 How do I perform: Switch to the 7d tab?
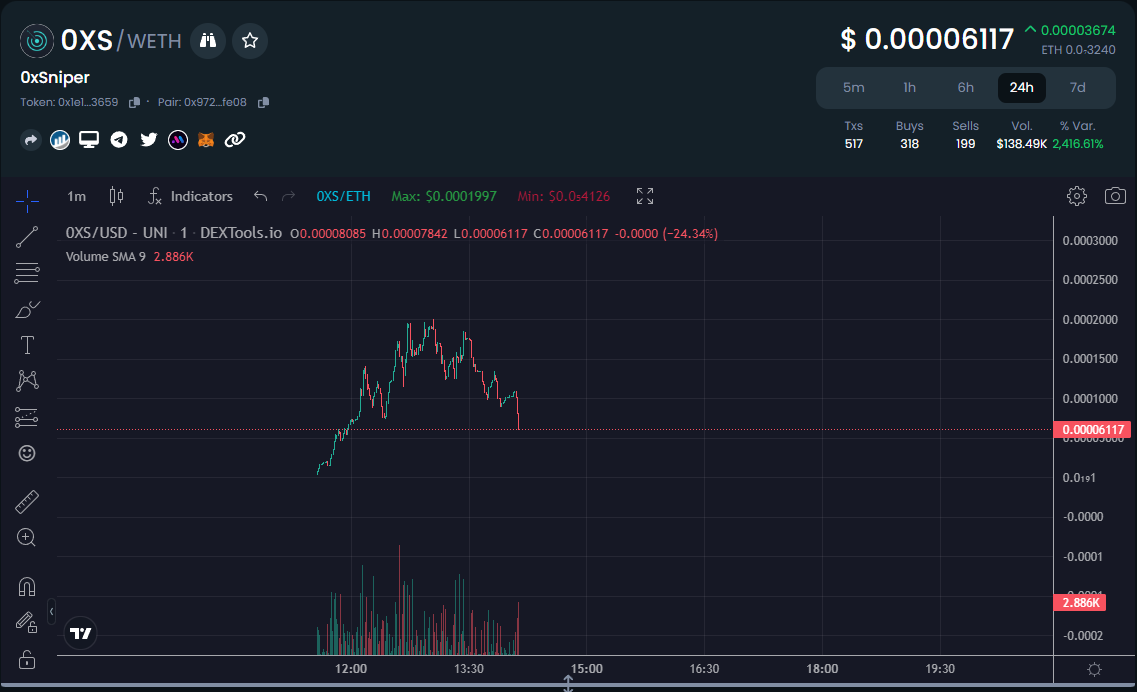[1077, 88]
